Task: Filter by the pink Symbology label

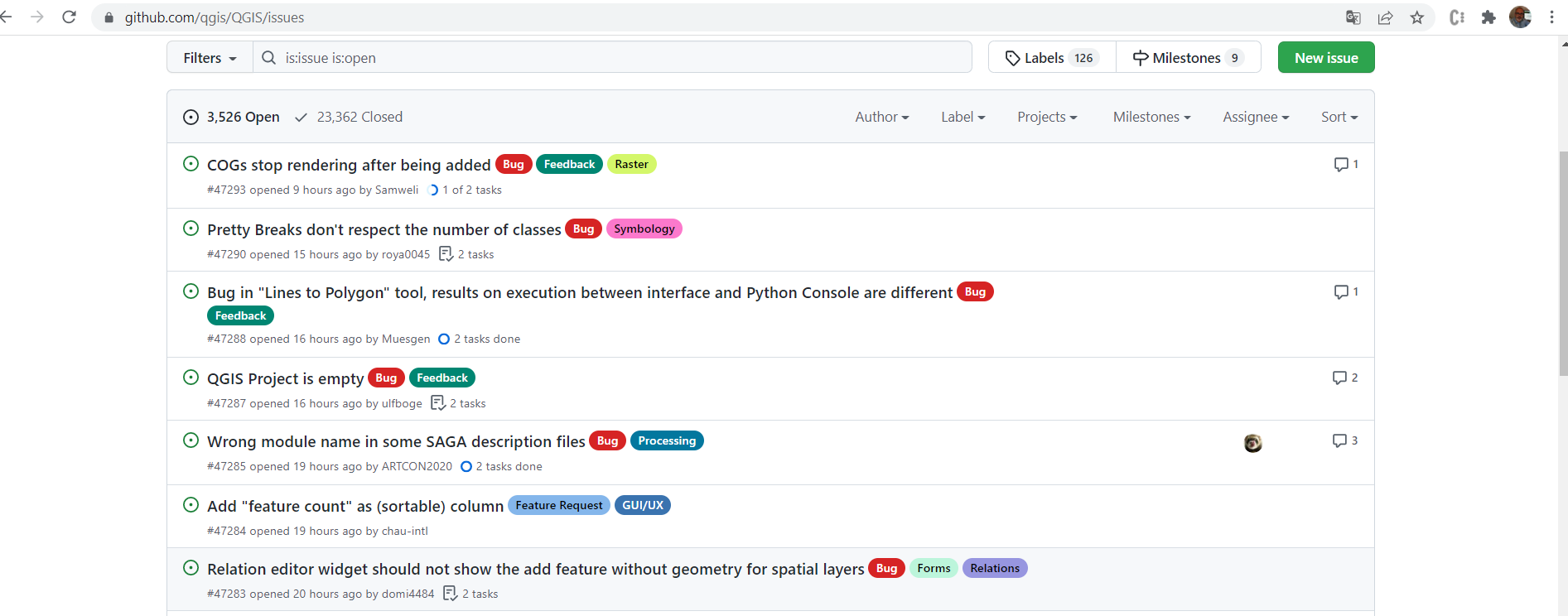Action: tap(644, 229)
